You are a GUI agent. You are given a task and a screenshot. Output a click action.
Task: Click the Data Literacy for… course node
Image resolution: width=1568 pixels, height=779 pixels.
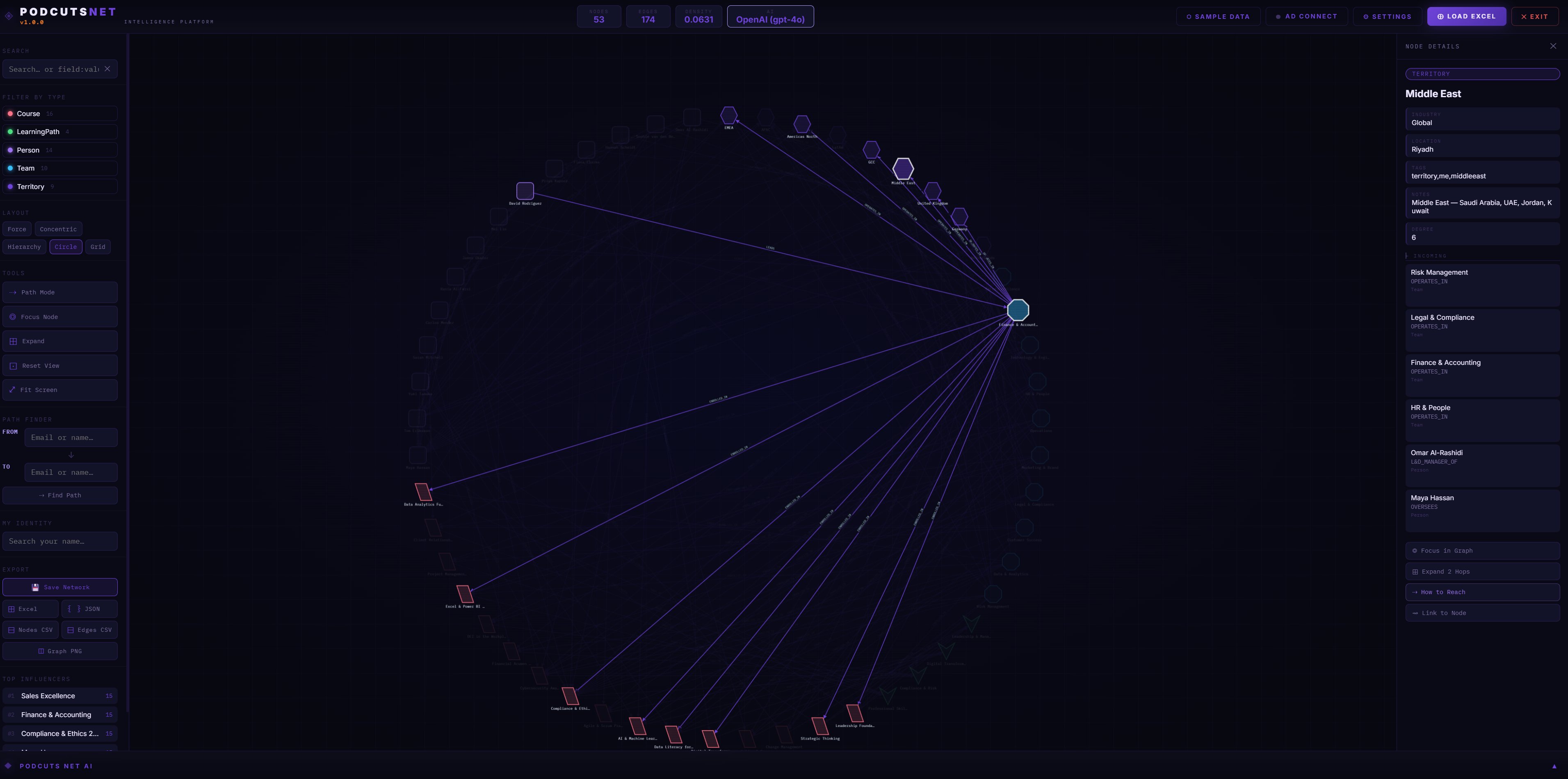pyautogui.click(x=673, y=735)
